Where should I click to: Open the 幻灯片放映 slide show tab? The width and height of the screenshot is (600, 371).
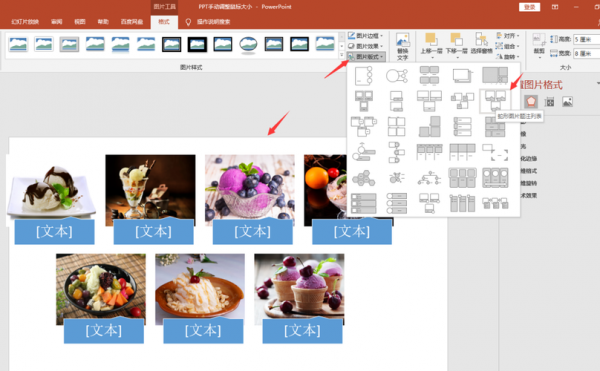click(x=25, y=22)
